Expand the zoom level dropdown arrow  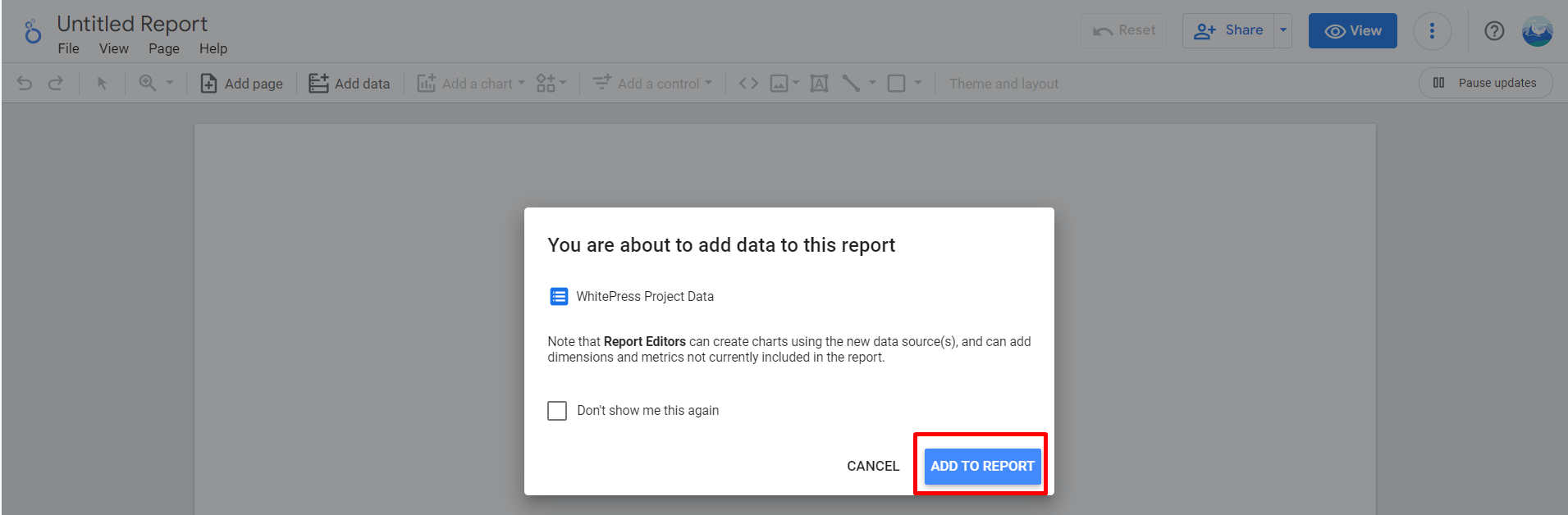[x=170, y=83]
